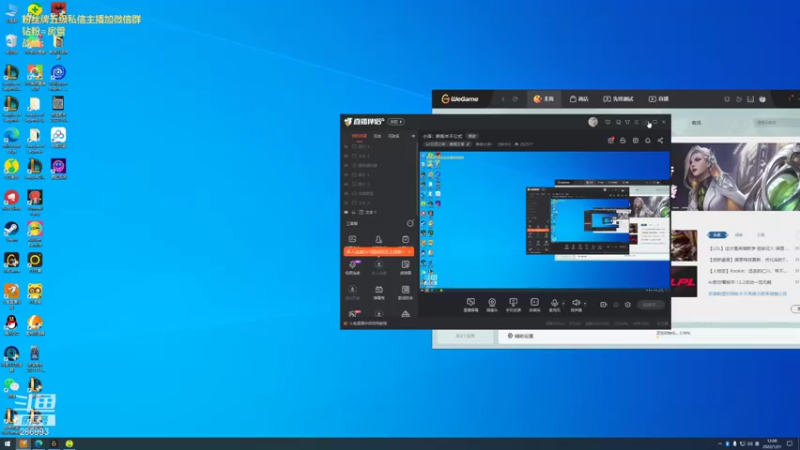
Task: Open user avatar in streaming app title bar
Action: pos(593,122)
